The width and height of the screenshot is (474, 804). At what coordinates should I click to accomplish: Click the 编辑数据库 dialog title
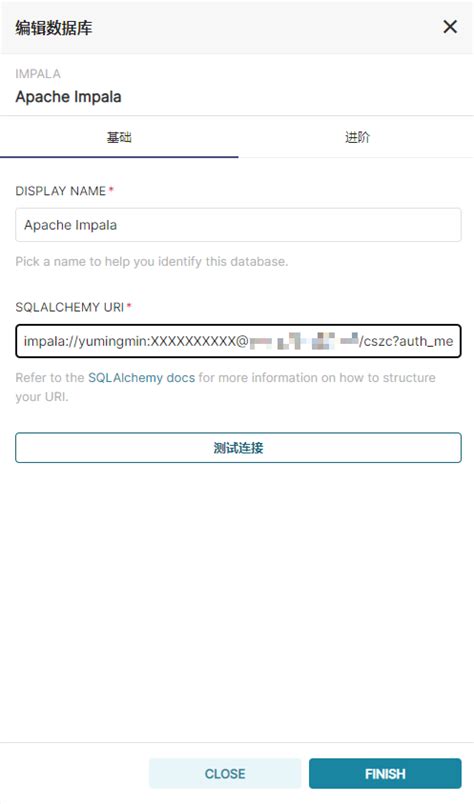coord(54,28)
